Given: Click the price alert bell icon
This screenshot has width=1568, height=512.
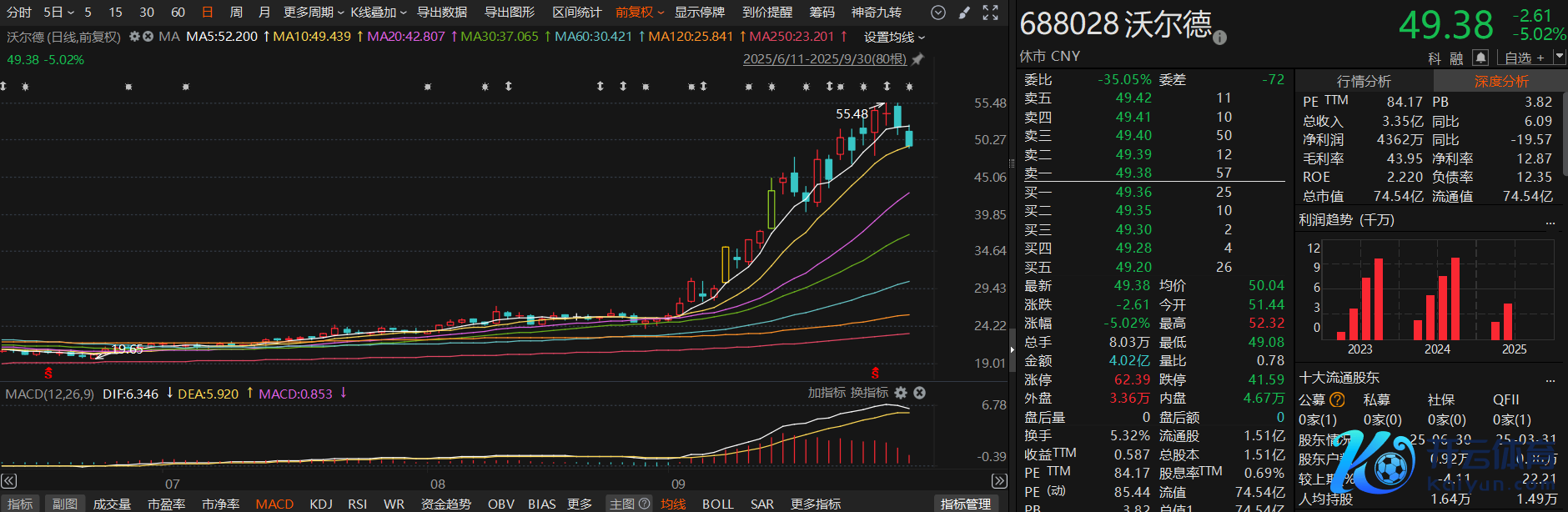Looking at the screenshot, I should pyautogui.click(x=1480, y=58).
